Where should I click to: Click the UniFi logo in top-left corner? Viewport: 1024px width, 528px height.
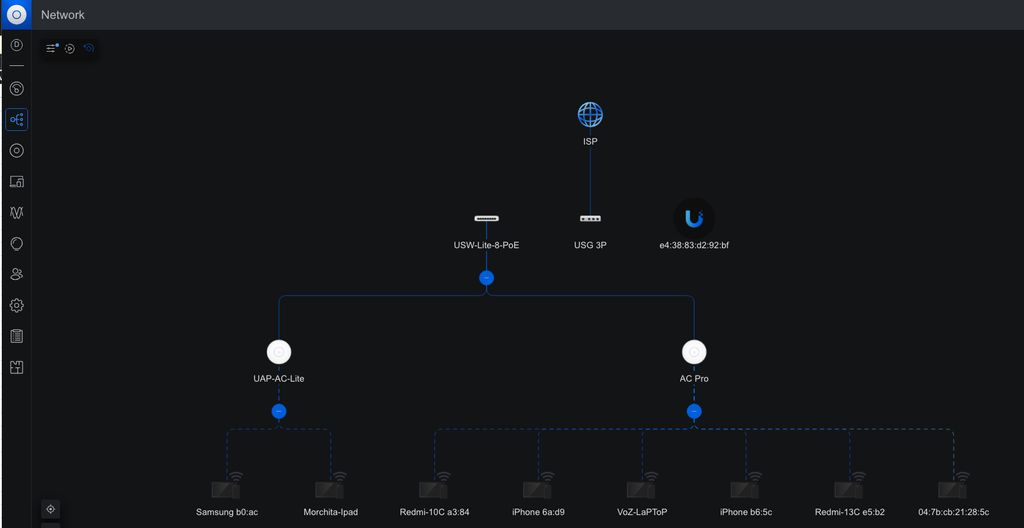[x=16, y=14]
